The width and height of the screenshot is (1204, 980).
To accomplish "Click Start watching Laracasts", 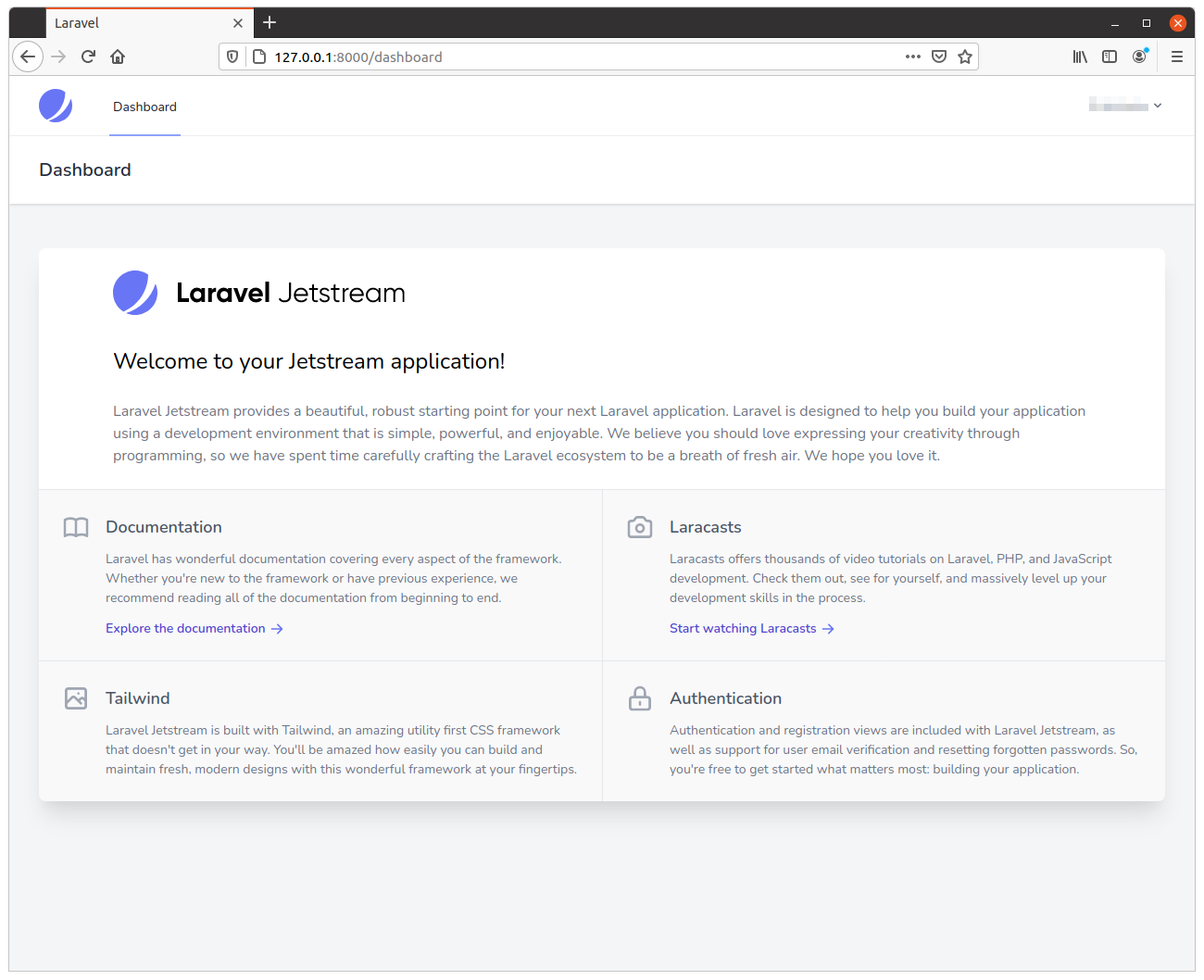I will tap(743, 628).
